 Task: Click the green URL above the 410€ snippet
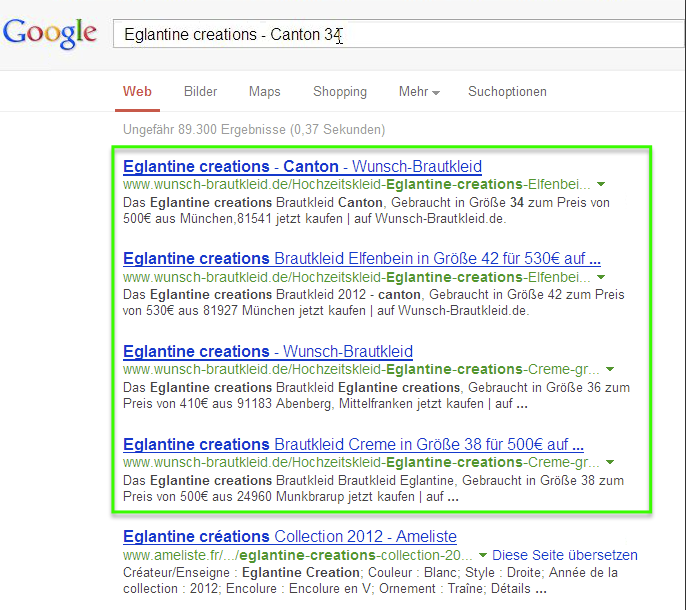pos(361,369)
